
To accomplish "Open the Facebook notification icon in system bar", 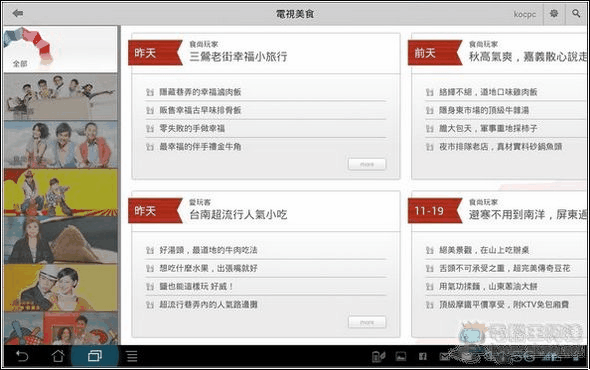I will coord(423,356).
